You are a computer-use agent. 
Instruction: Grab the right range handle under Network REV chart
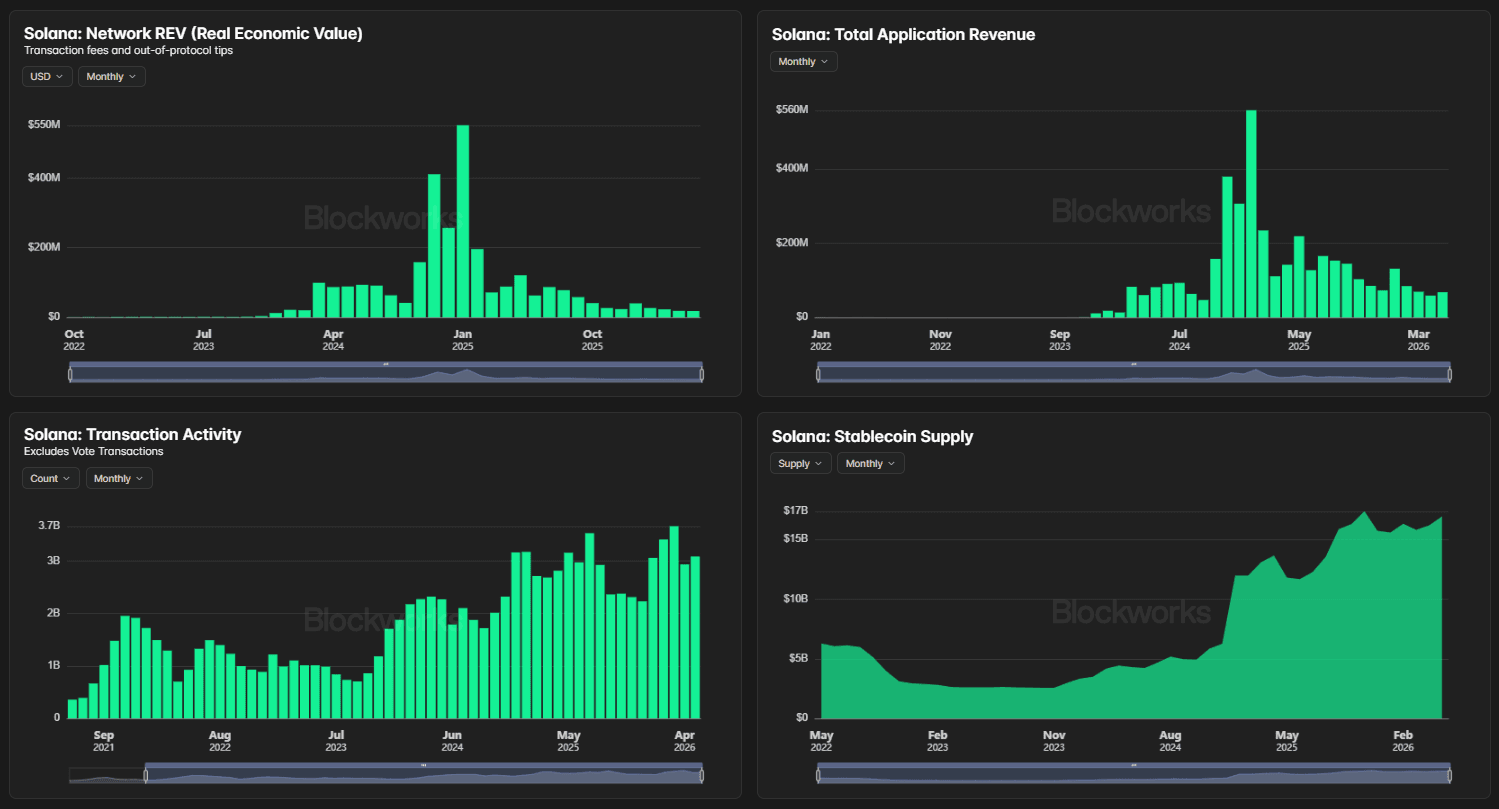702,374
